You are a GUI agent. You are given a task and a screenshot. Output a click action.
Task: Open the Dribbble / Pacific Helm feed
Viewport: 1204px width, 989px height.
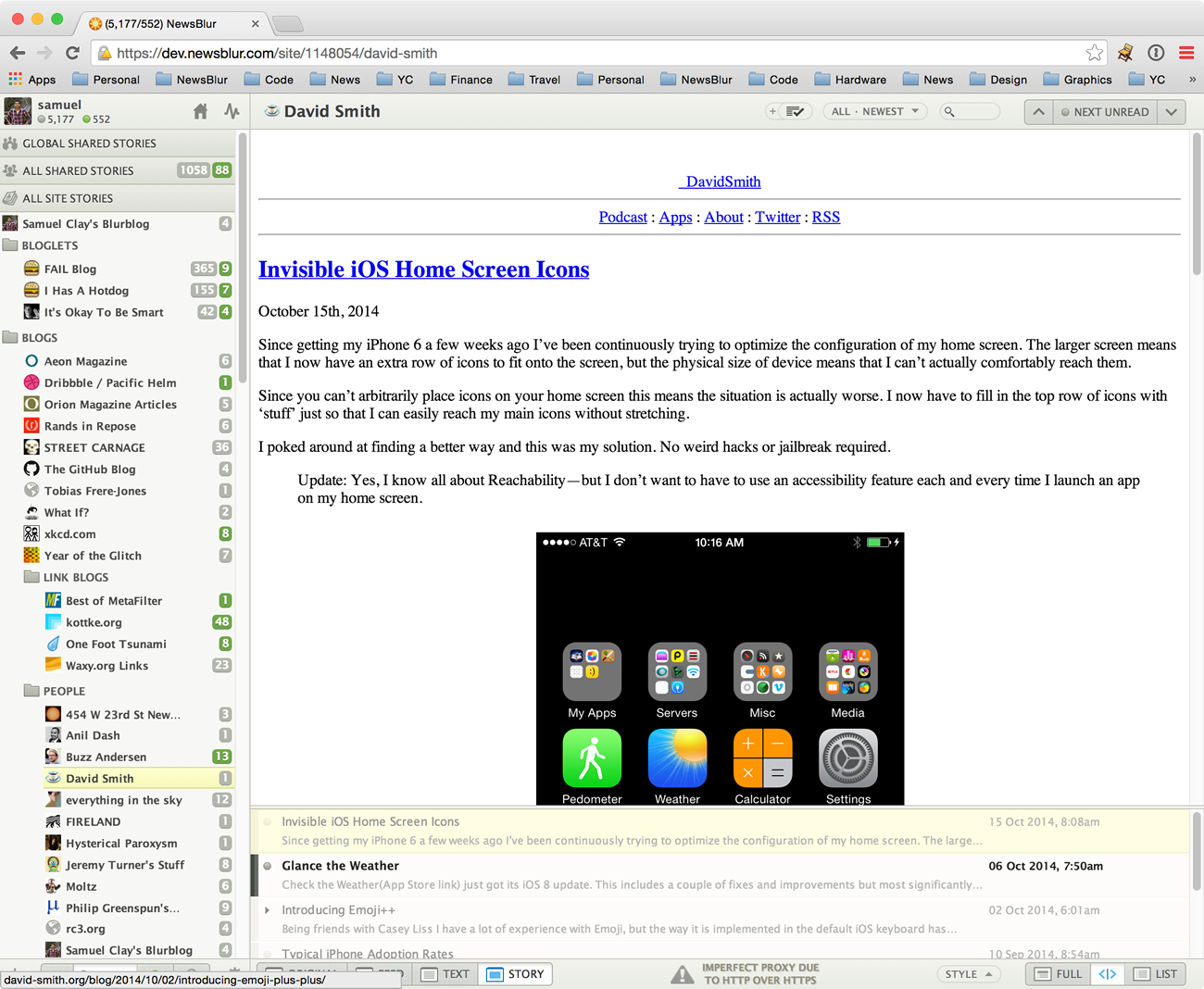pos(118,382)
